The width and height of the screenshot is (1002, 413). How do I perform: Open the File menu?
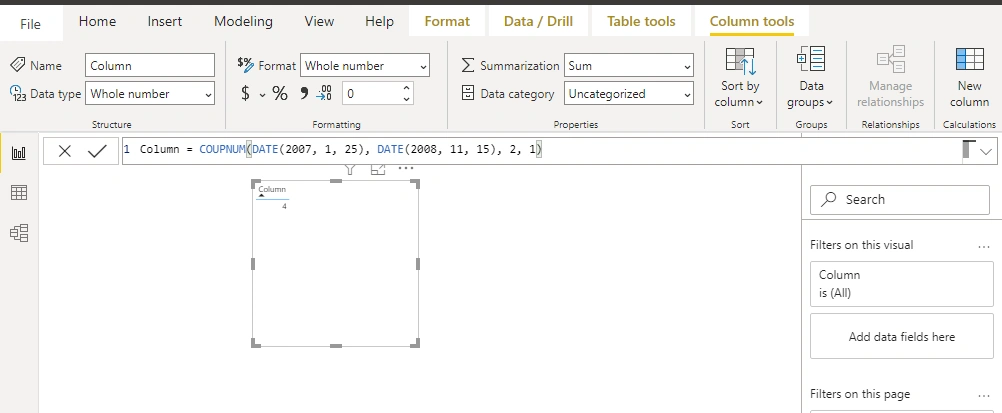(30, 24)
